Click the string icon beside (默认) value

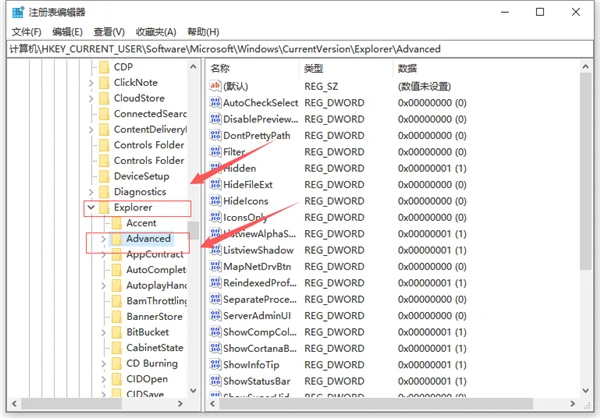click(x=214, y=86)
